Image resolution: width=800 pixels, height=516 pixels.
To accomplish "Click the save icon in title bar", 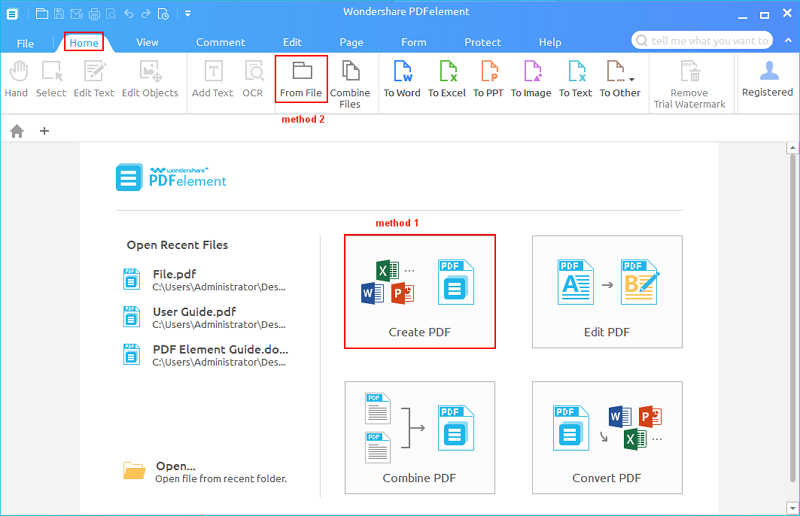I will click(59, 14).
